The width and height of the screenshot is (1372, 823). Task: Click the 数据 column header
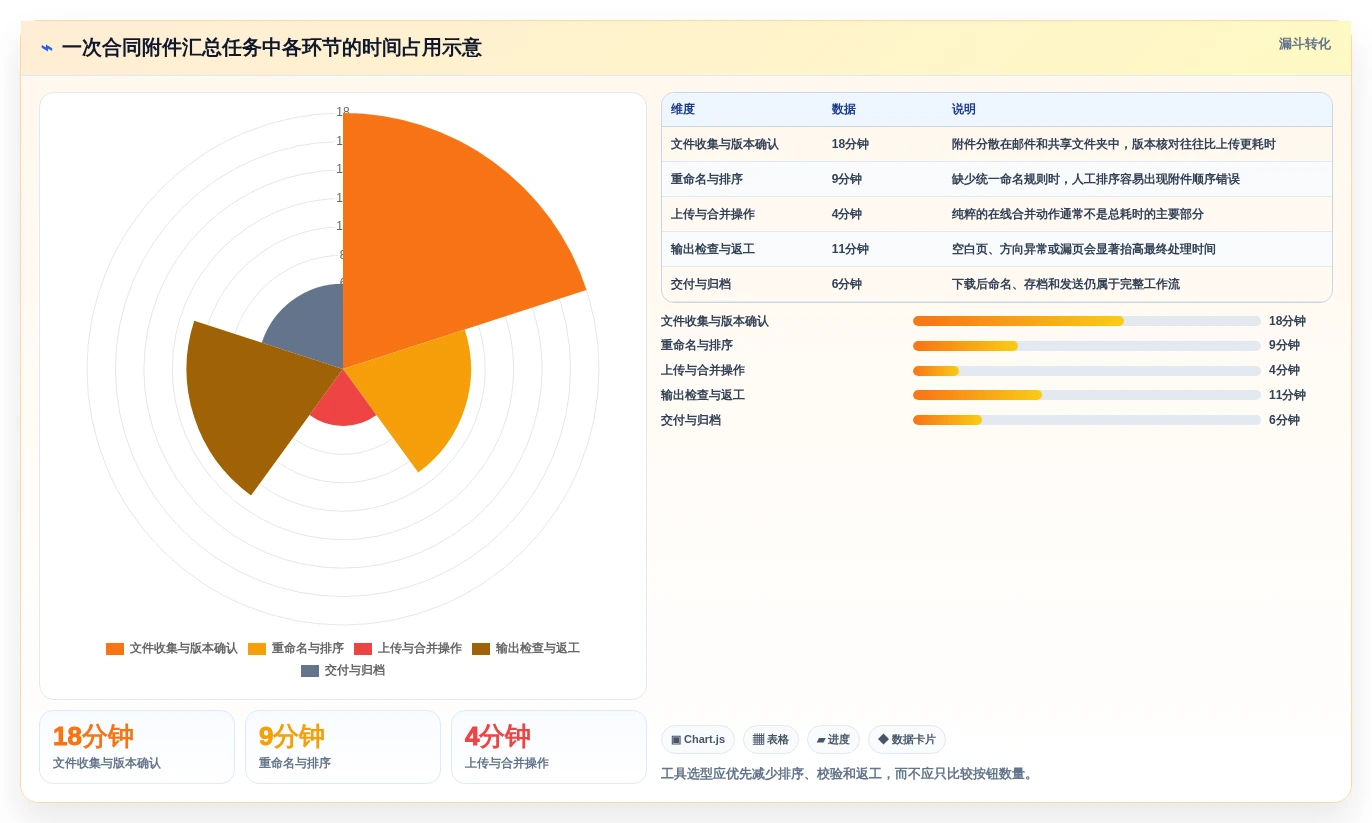point(844,110)
